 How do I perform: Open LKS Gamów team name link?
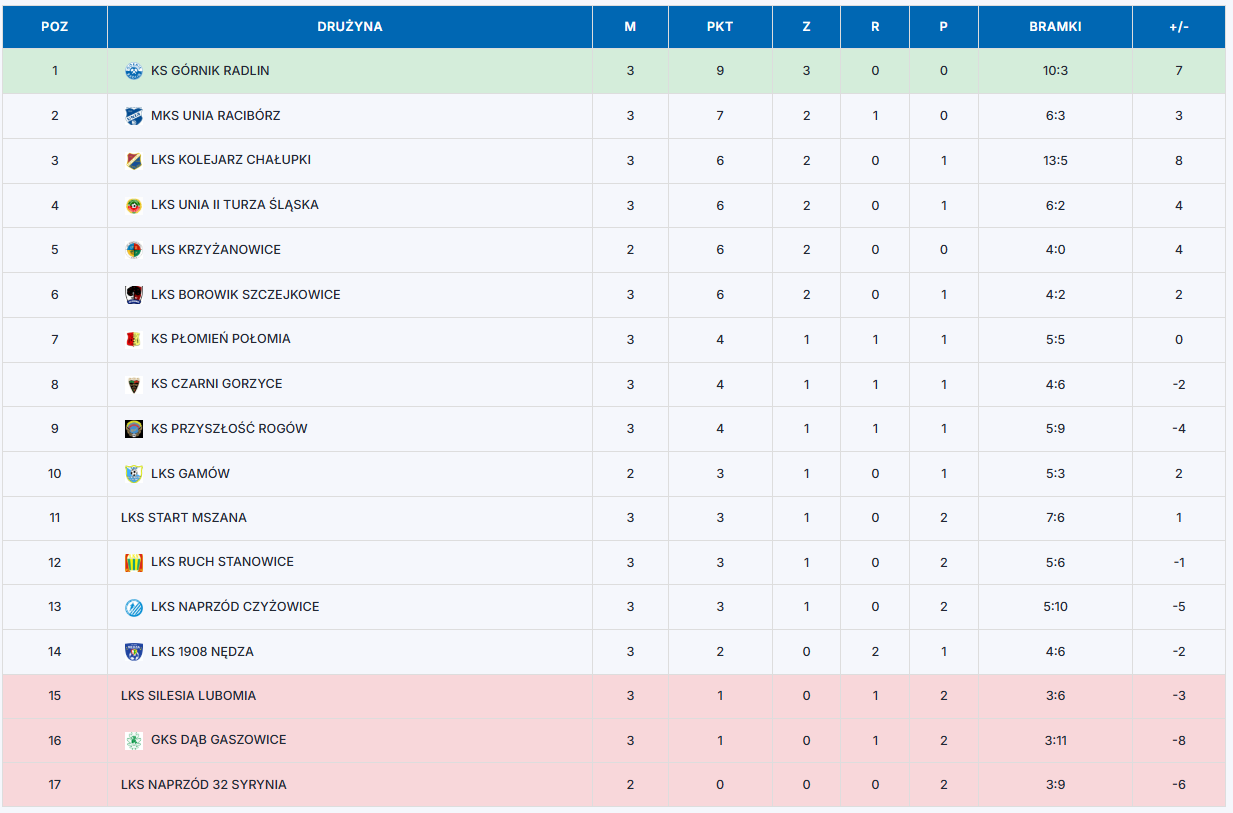191,474
